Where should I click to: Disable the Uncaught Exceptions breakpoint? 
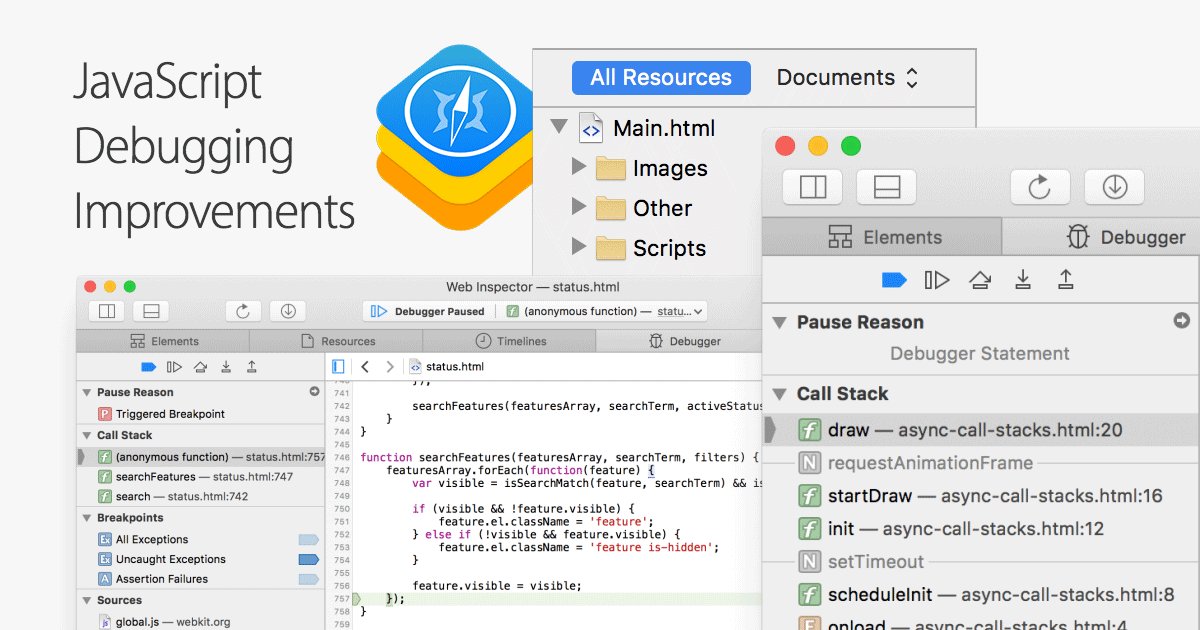click(308, 559)
